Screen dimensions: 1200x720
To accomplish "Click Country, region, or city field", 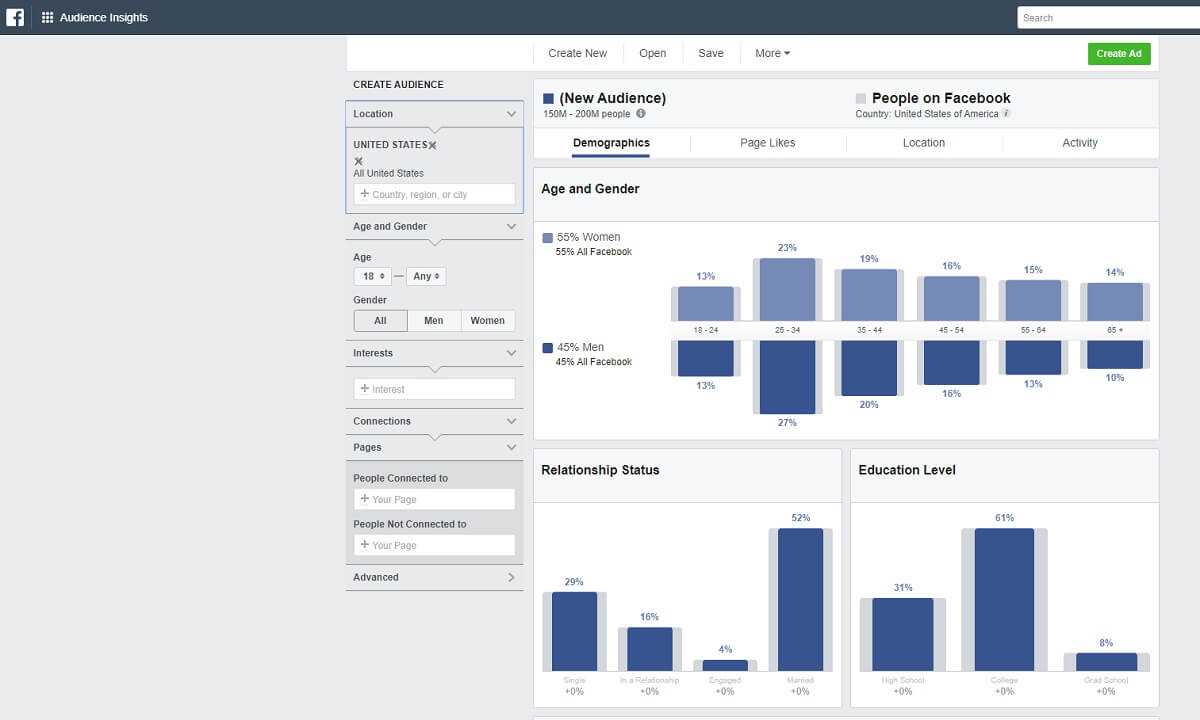I will click(435, 194).
